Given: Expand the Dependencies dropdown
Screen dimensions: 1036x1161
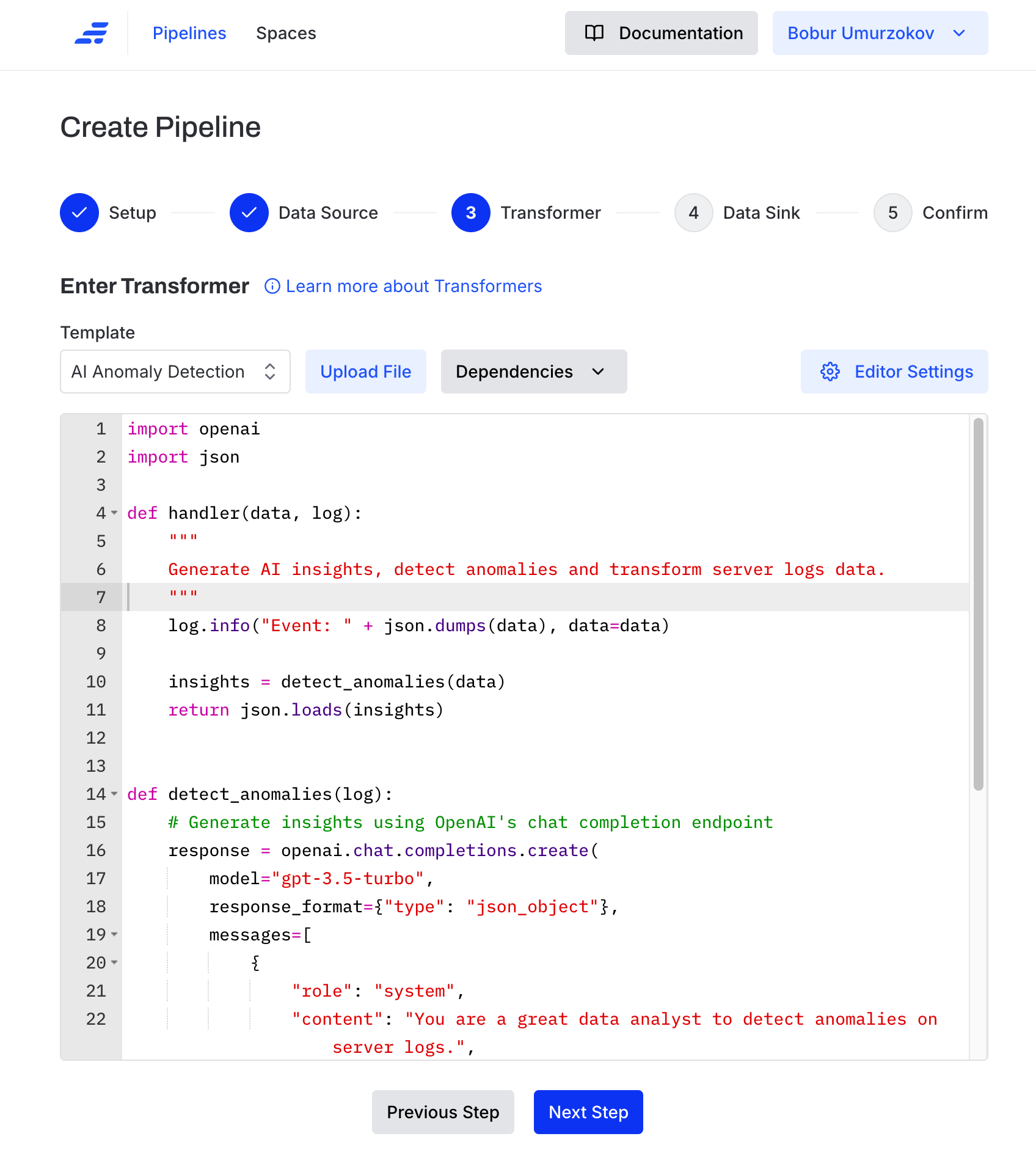Looking at the screenshot, I should coord(534,372).
